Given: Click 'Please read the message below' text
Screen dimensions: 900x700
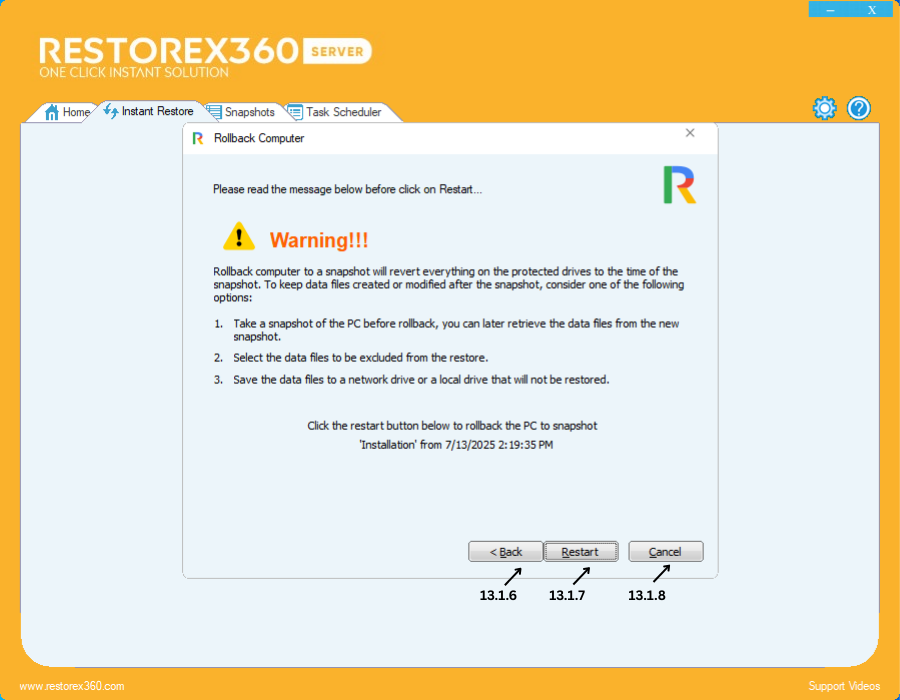Looking at the screenshot, I should pos(347,189).
